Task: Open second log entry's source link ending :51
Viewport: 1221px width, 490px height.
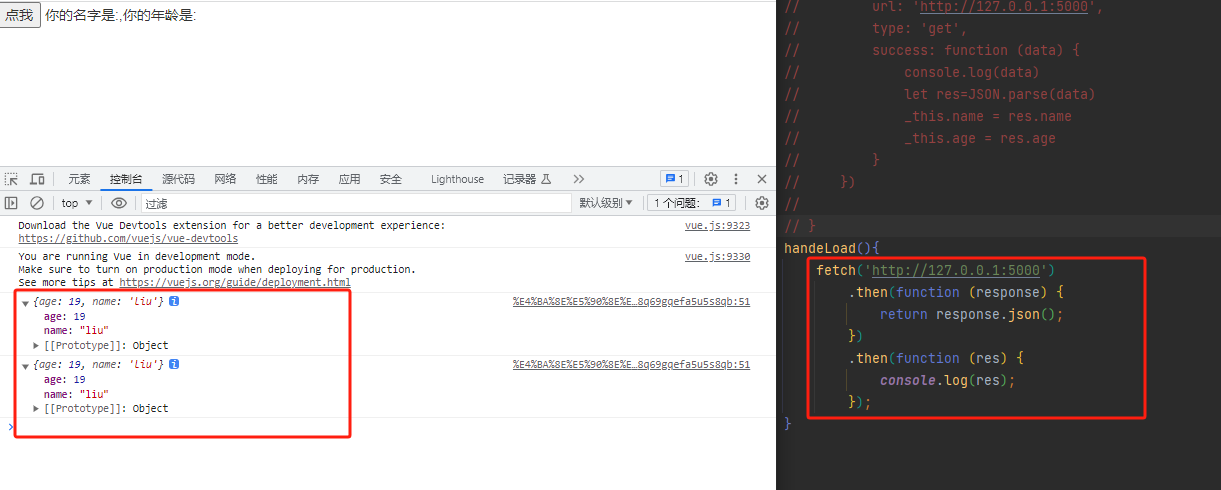Action: [631, 365]
